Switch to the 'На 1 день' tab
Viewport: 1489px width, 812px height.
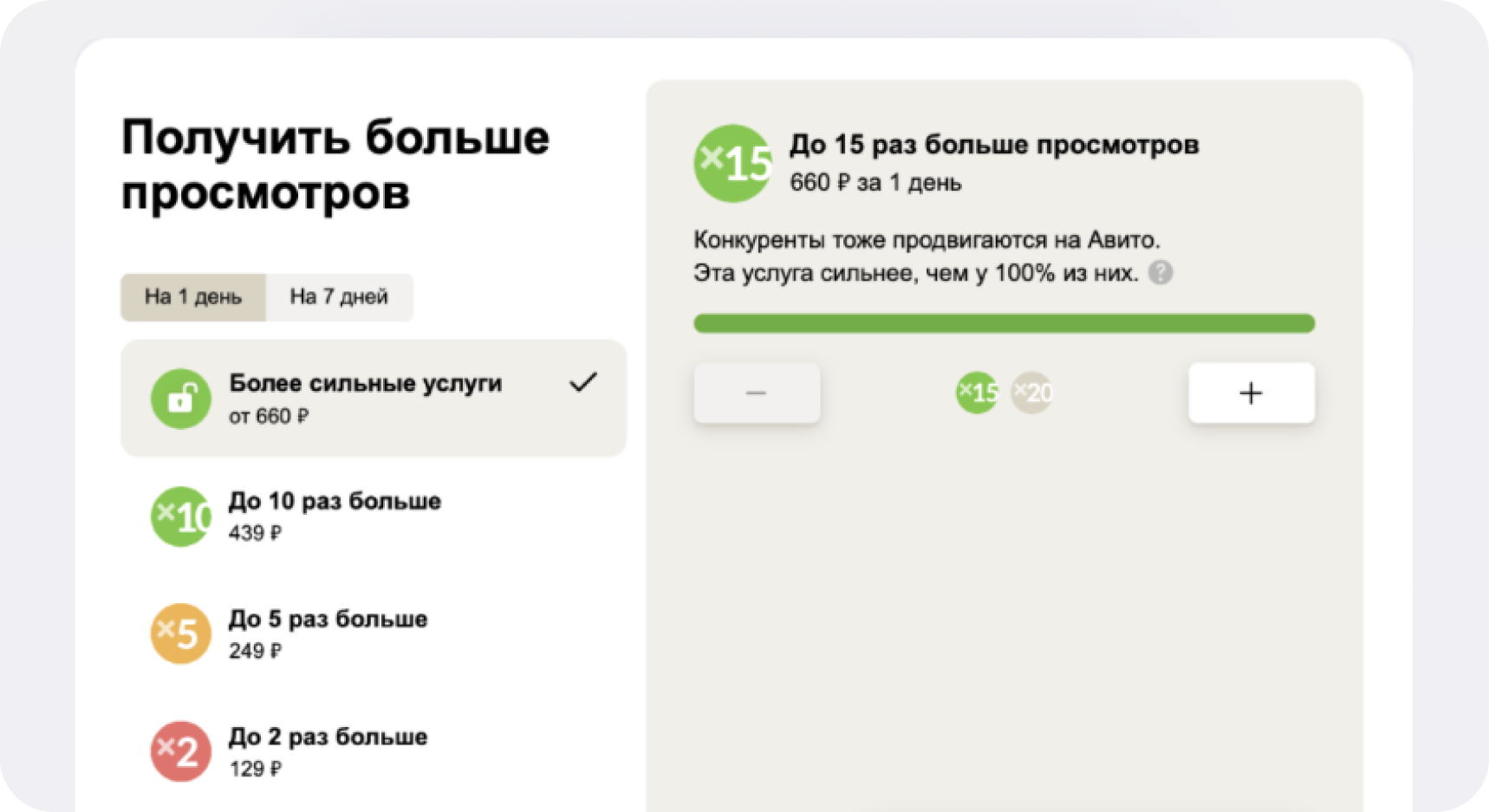[x=192, y=297]
